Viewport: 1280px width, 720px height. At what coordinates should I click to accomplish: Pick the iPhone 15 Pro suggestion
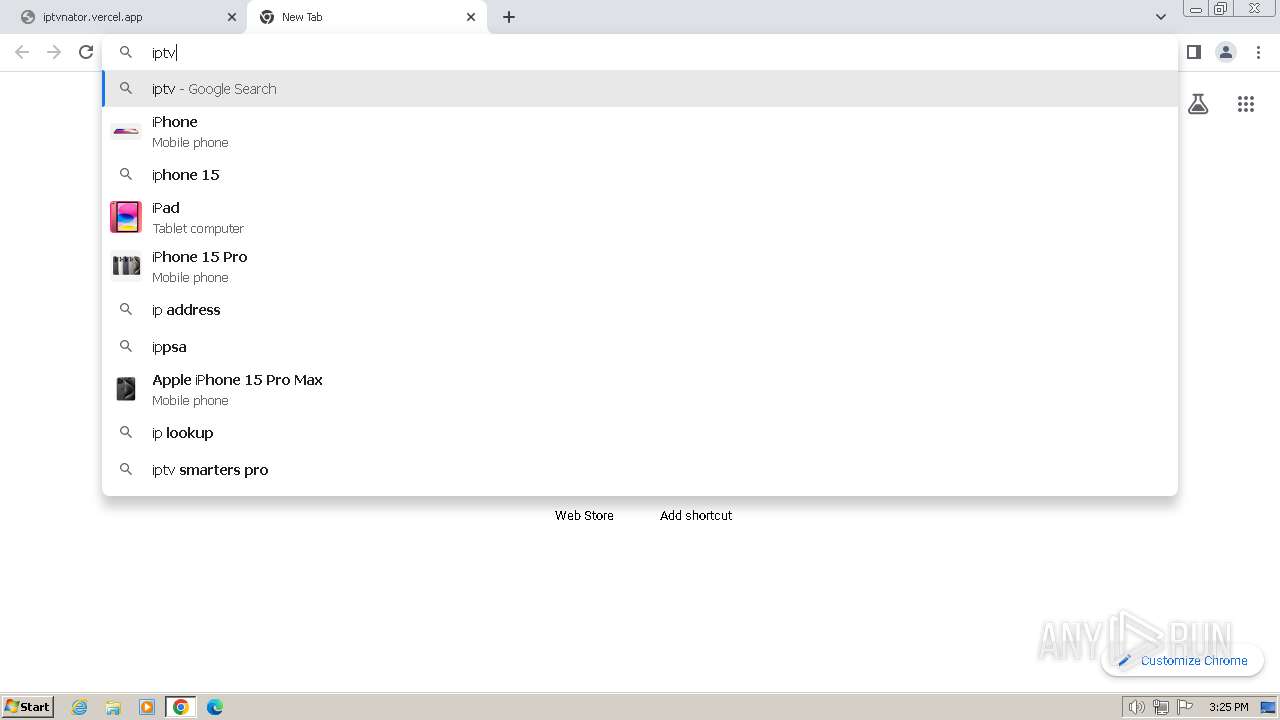tap(640, 267)
